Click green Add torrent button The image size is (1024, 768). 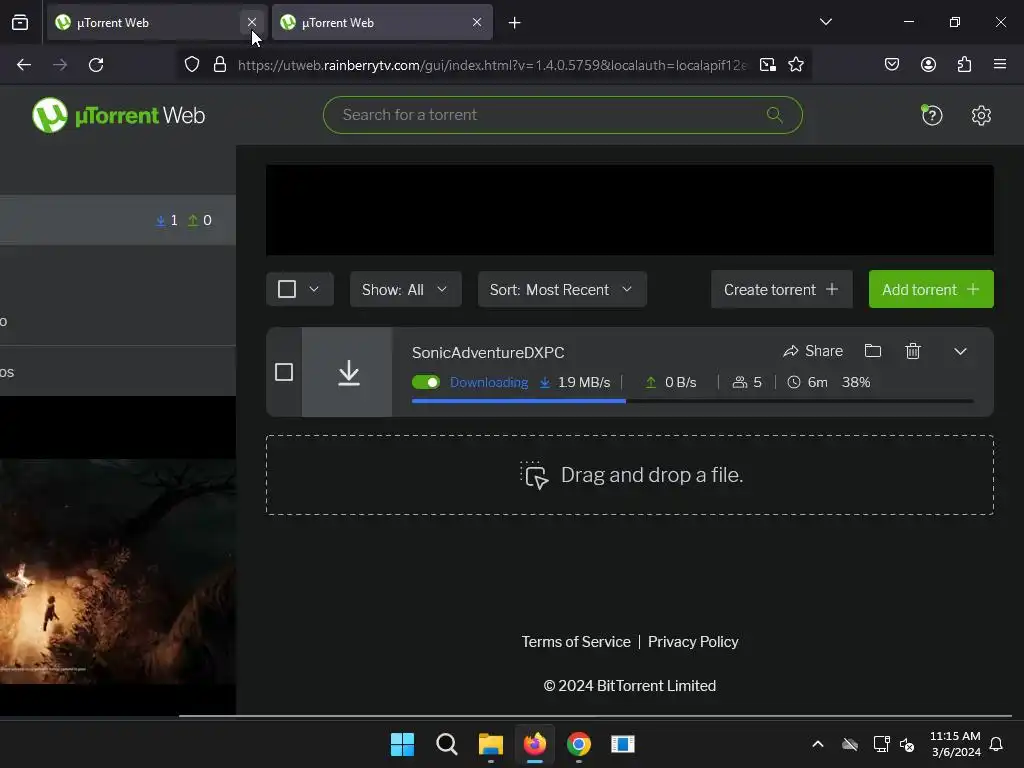pos(931,289)
